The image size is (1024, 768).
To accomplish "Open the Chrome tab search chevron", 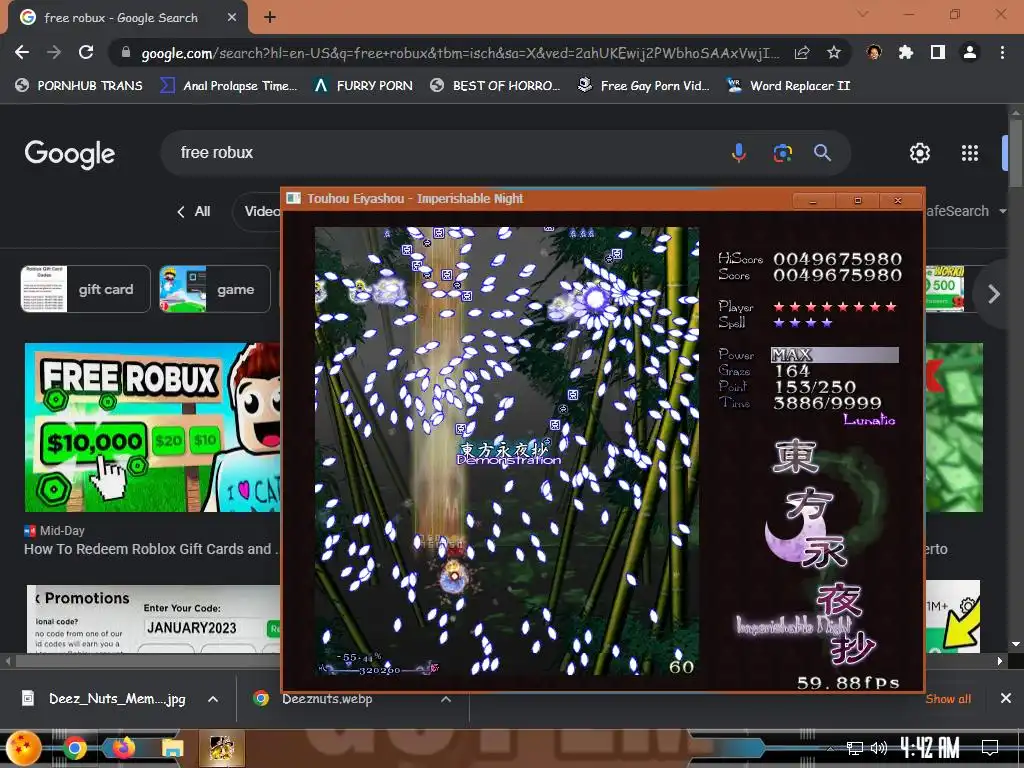I will pos(863,14).
